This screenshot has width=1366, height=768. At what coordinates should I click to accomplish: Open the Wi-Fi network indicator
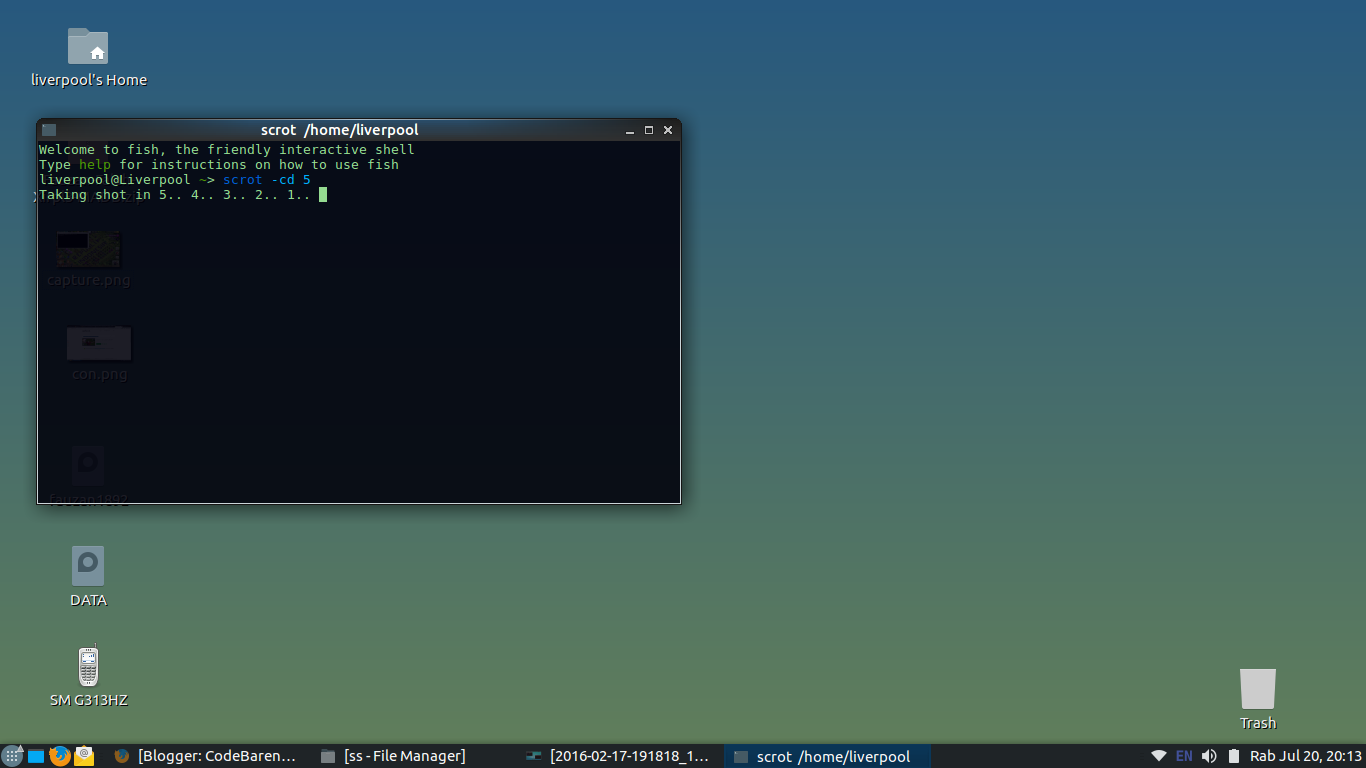[x=1159, y=756]
